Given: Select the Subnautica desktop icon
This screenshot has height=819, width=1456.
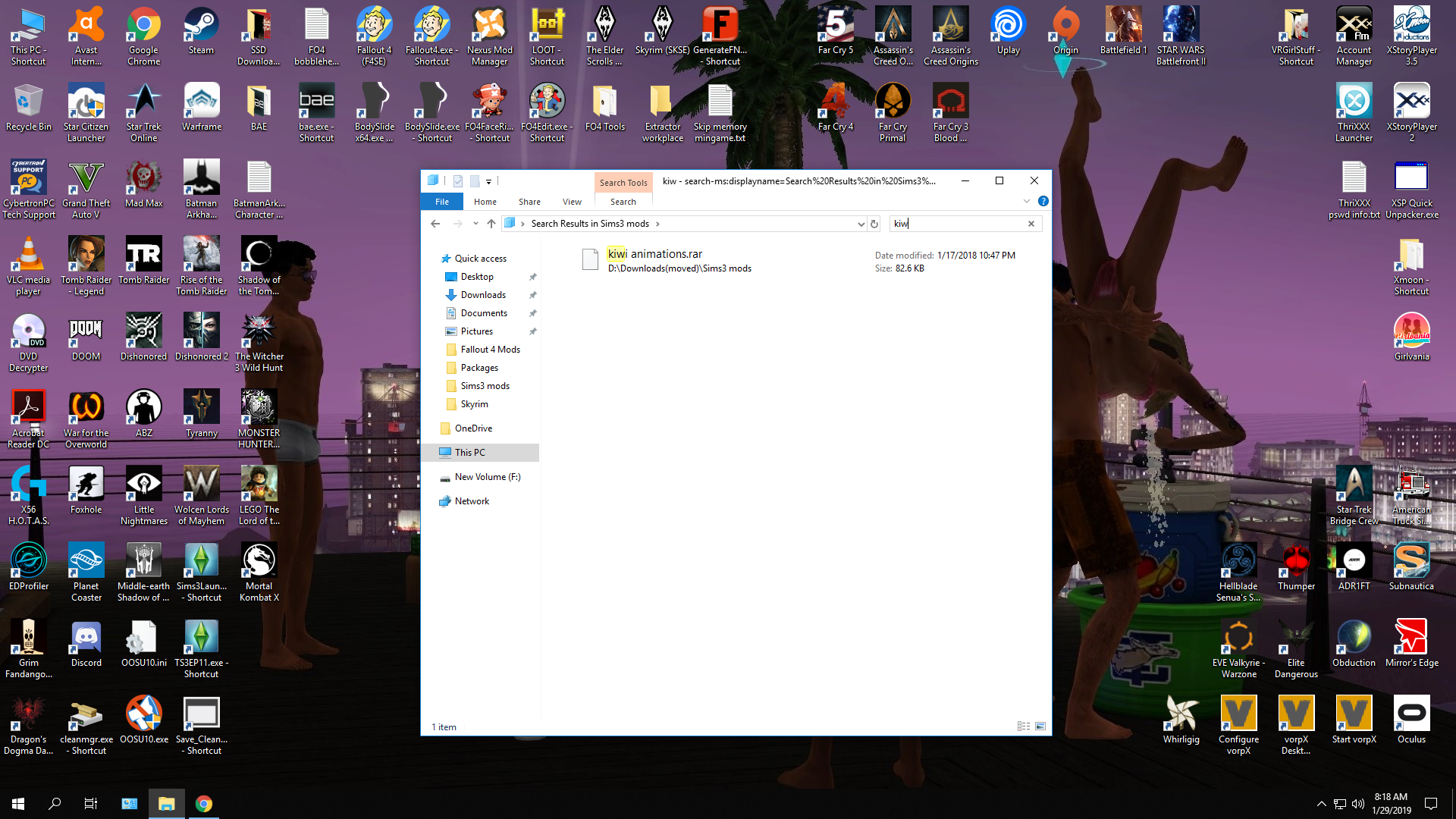Looking at the screenshot, I should [x=1411, y=568].
